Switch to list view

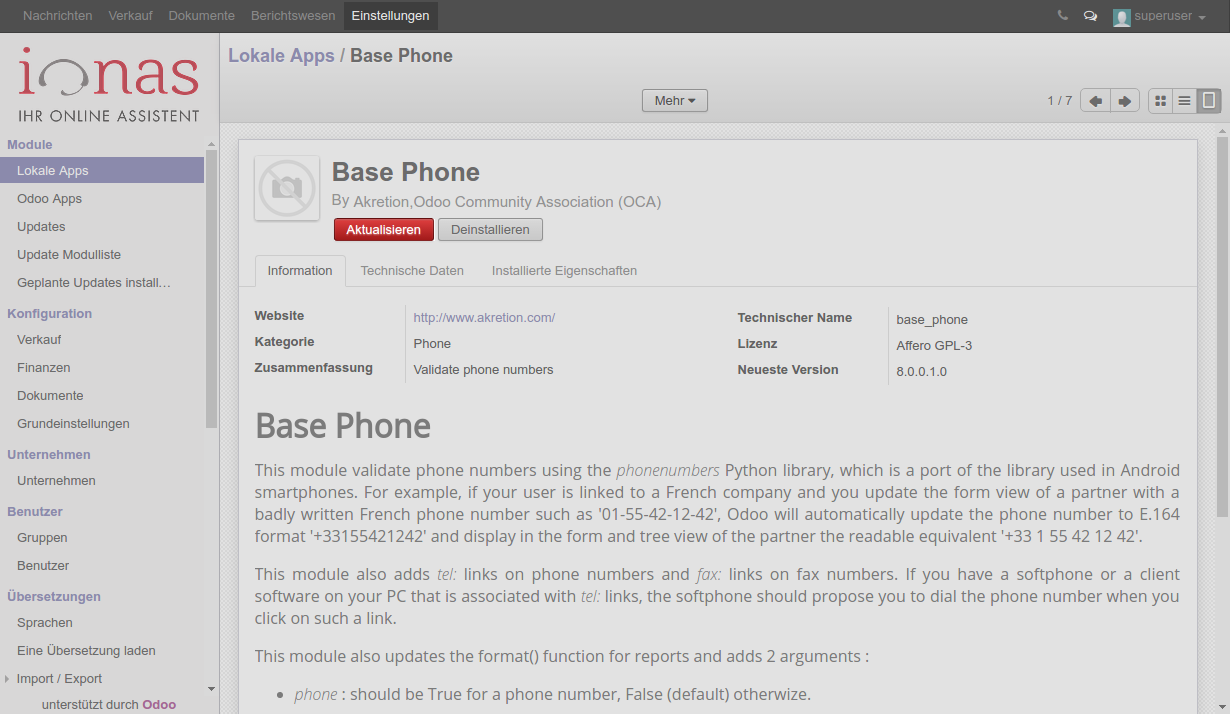click(x=1184, y=101)
